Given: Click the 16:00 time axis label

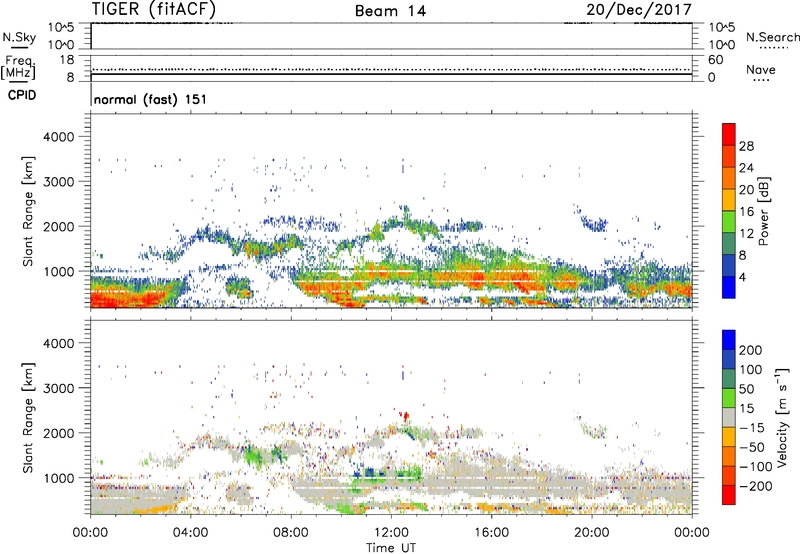Looking at the screenshot, I should coord(491,533).
